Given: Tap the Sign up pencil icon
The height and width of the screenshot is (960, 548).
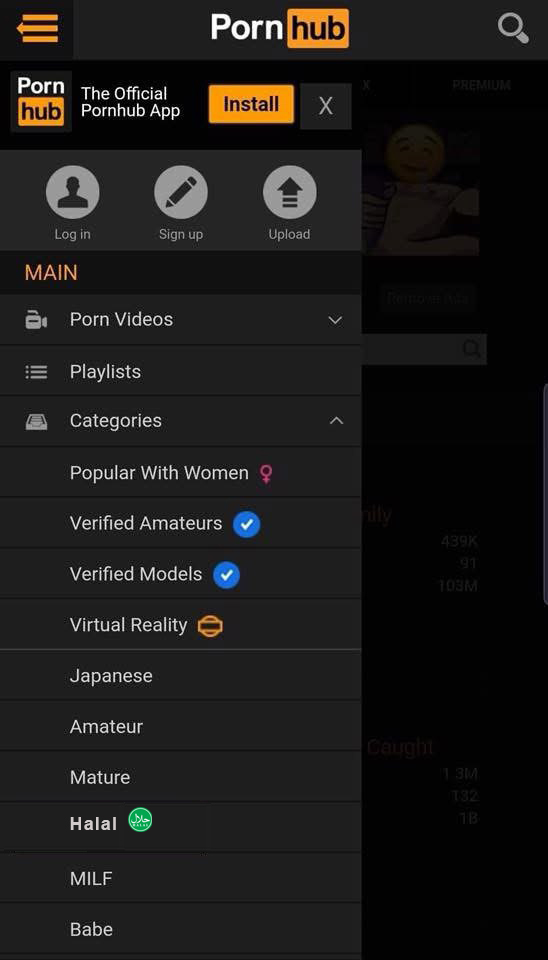Looking at the screenshot, I should click(x=181, y=192).
